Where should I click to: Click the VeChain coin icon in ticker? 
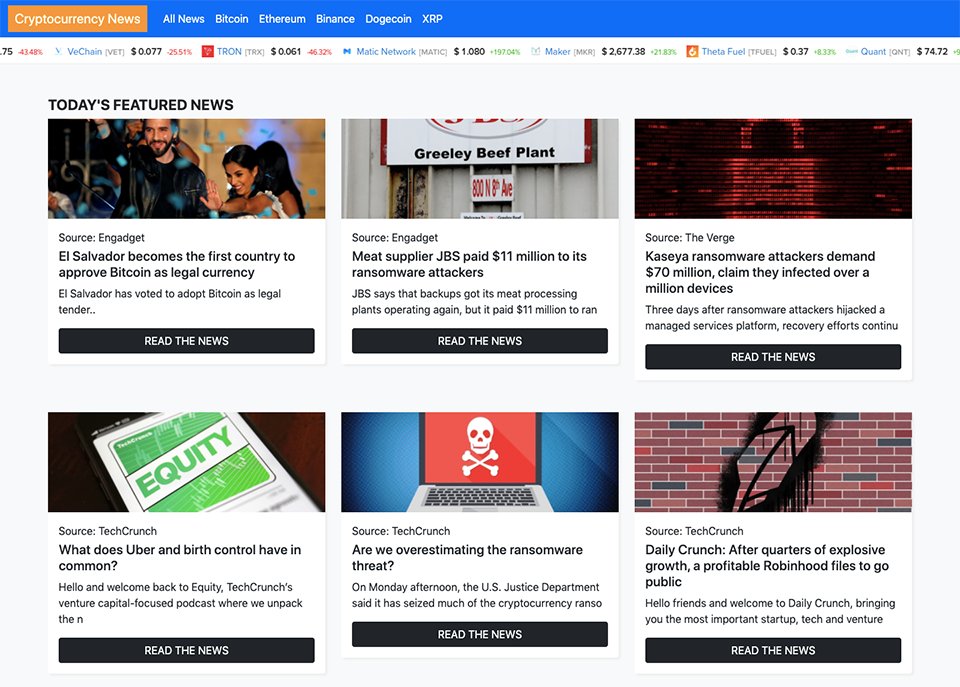coord(58,51)
